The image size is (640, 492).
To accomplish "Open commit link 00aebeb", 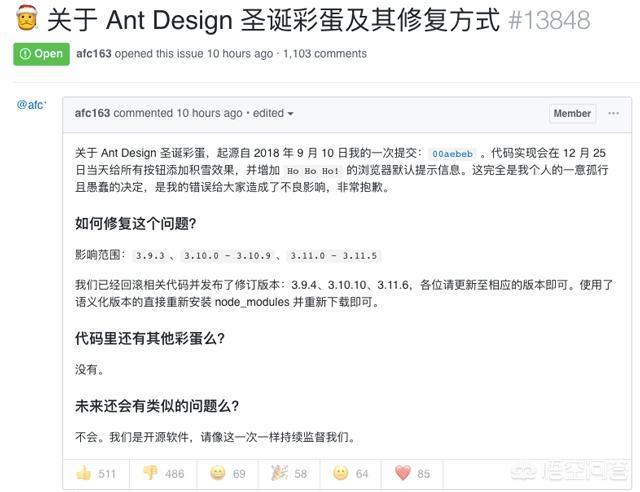I will pyautogui.click(x=452, y=154).
